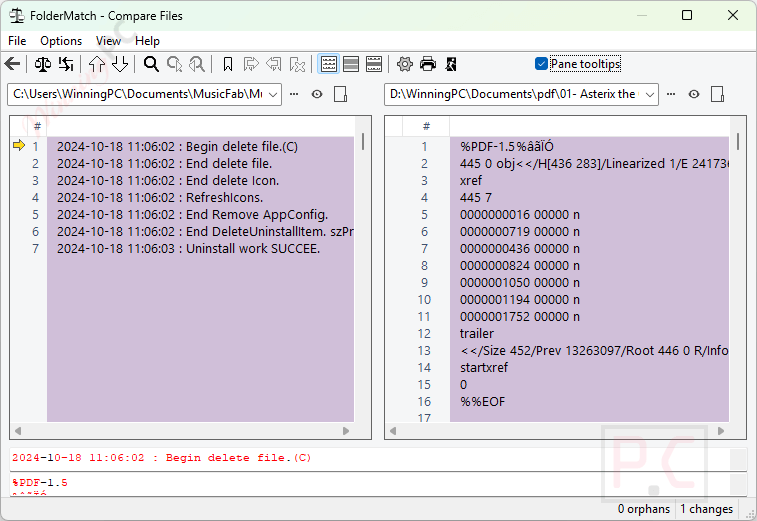Viewport: 757px width, 521px height.
Task: Click the right pane vertical scrollbar thumb
Action: click(x=738, y=141)
